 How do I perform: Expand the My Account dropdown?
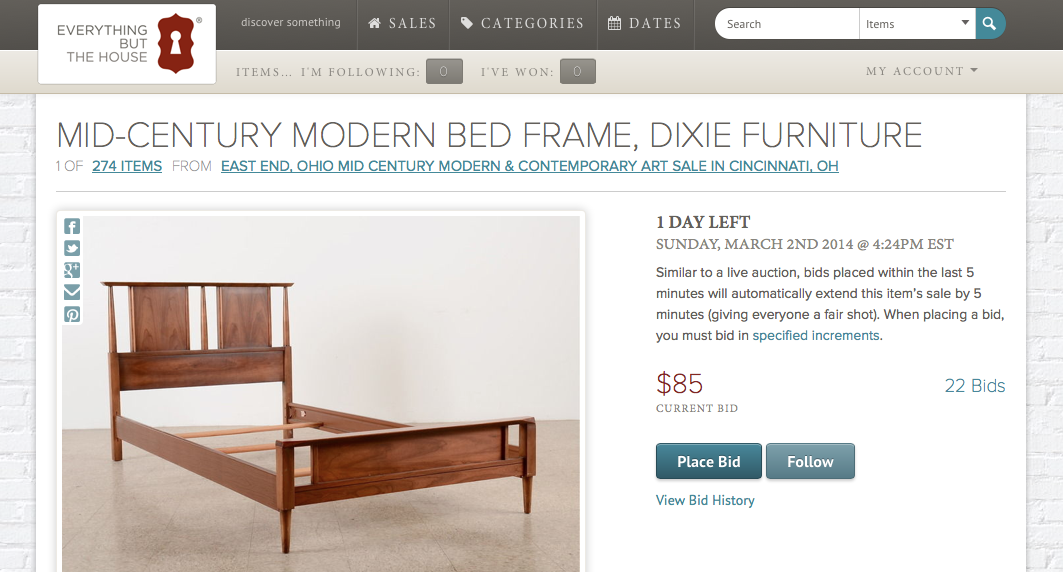pyautogui.click(x=921, y=71)
